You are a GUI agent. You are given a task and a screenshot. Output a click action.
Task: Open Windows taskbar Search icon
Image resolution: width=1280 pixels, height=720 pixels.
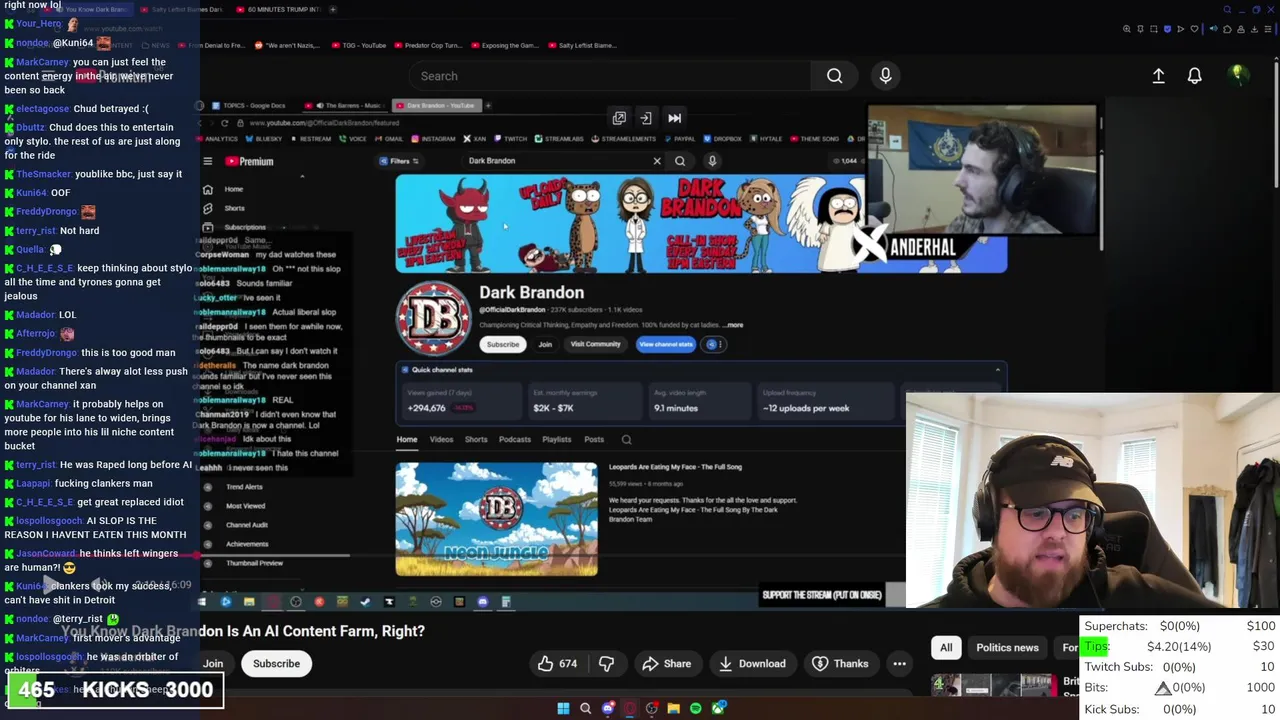tap(585, 709)
